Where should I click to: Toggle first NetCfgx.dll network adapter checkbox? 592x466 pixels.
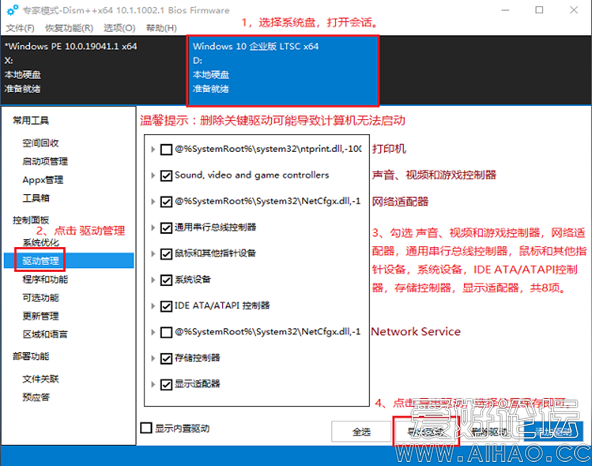[166, 202]
